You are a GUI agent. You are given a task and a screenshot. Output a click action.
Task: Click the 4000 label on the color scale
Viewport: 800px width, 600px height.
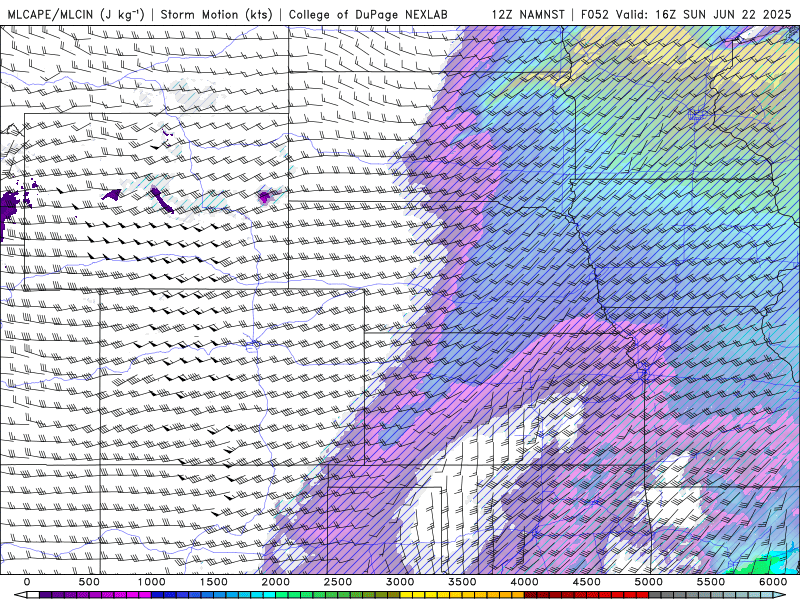(525, 582)
